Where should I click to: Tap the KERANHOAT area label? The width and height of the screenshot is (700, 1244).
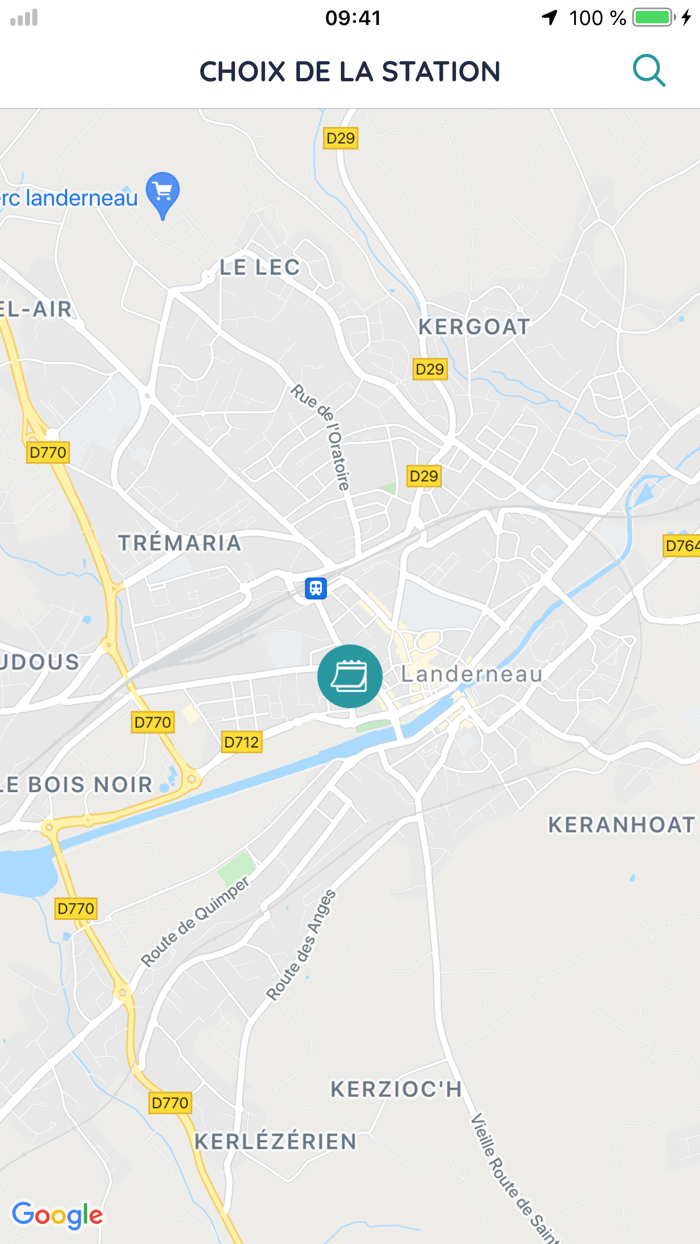point(621,825)
